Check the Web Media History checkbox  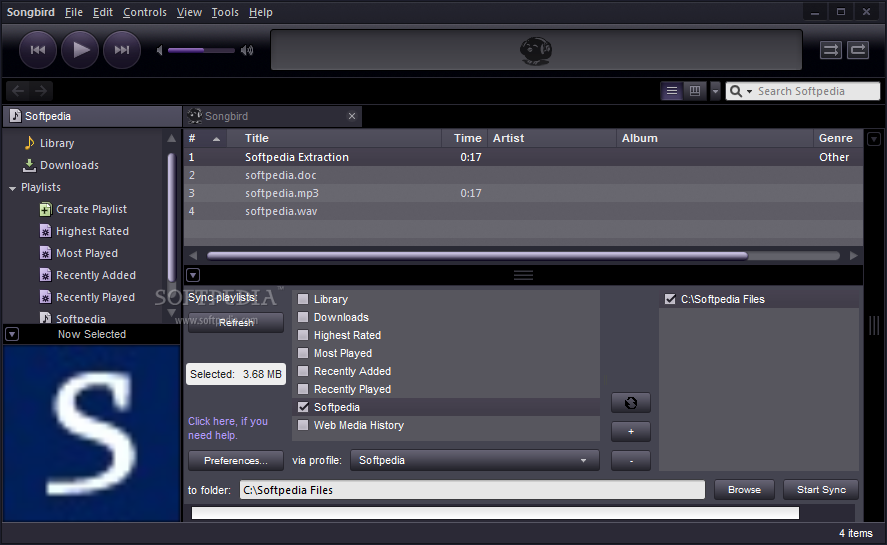[x=303, y=425]
